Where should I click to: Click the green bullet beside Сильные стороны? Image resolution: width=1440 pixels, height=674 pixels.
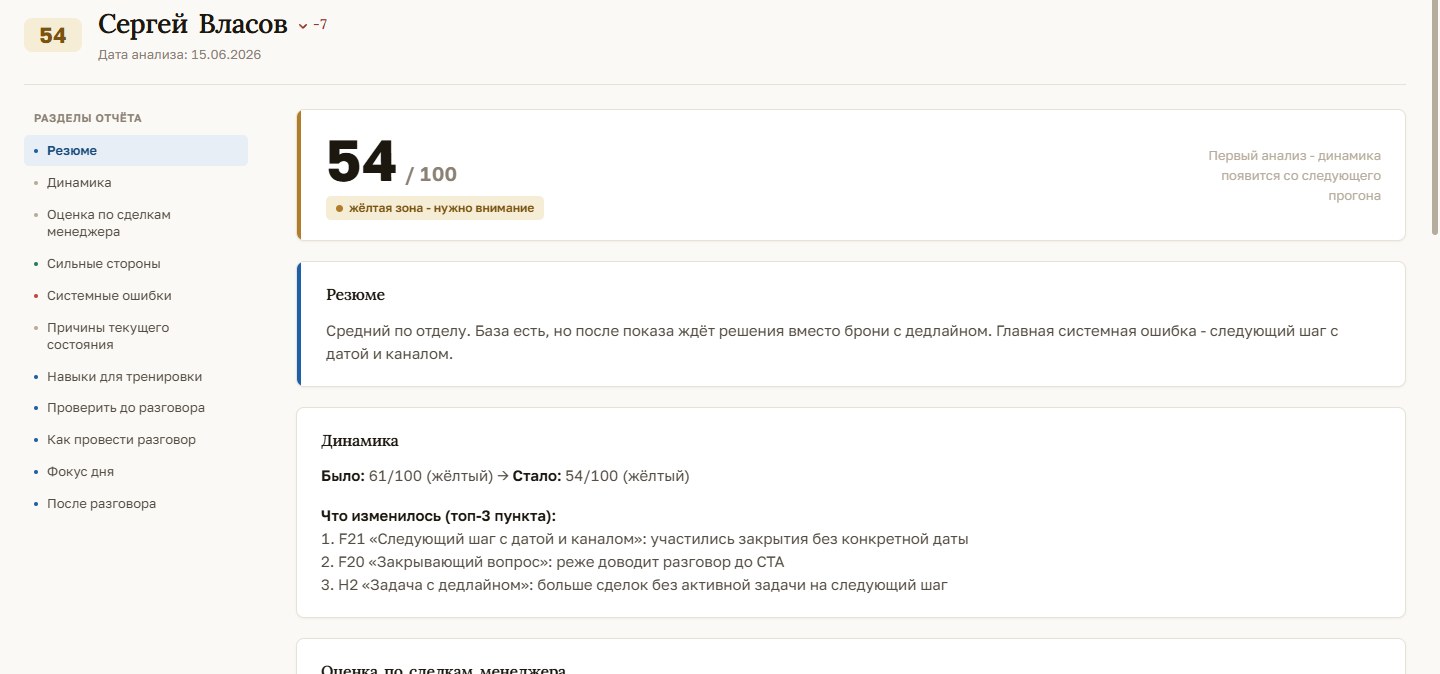coord(36,264)
